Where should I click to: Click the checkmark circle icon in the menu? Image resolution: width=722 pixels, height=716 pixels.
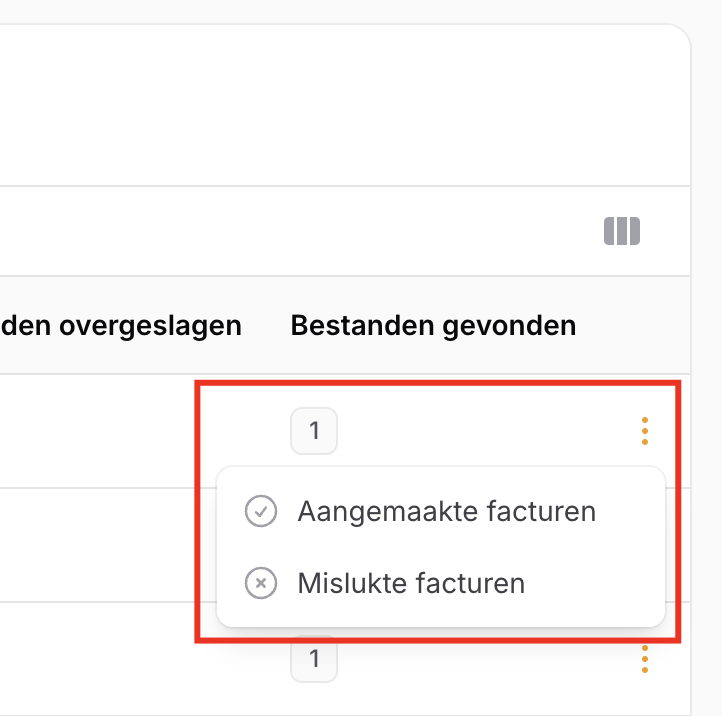(261, 512)
